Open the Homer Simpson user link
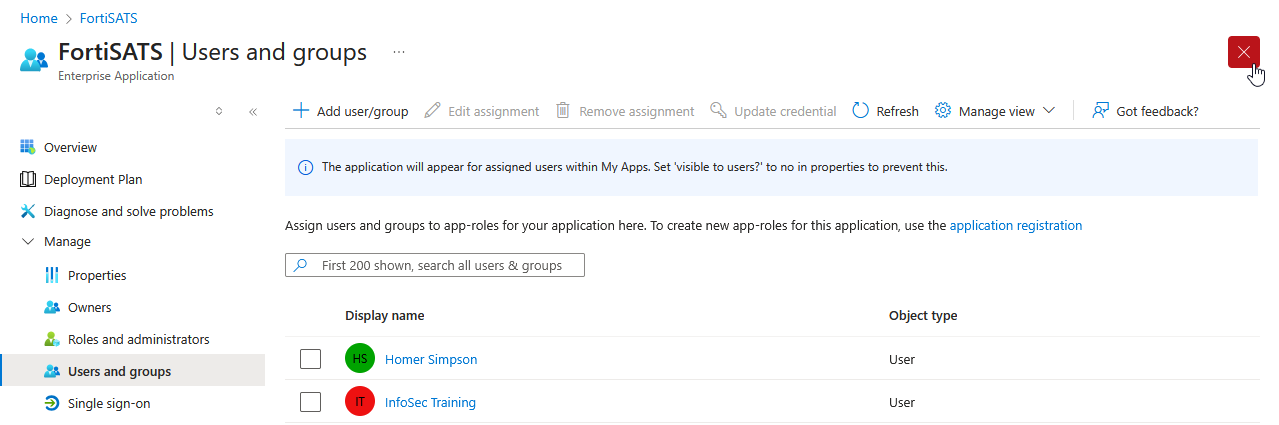The image size is (1279, 425). 431,359
